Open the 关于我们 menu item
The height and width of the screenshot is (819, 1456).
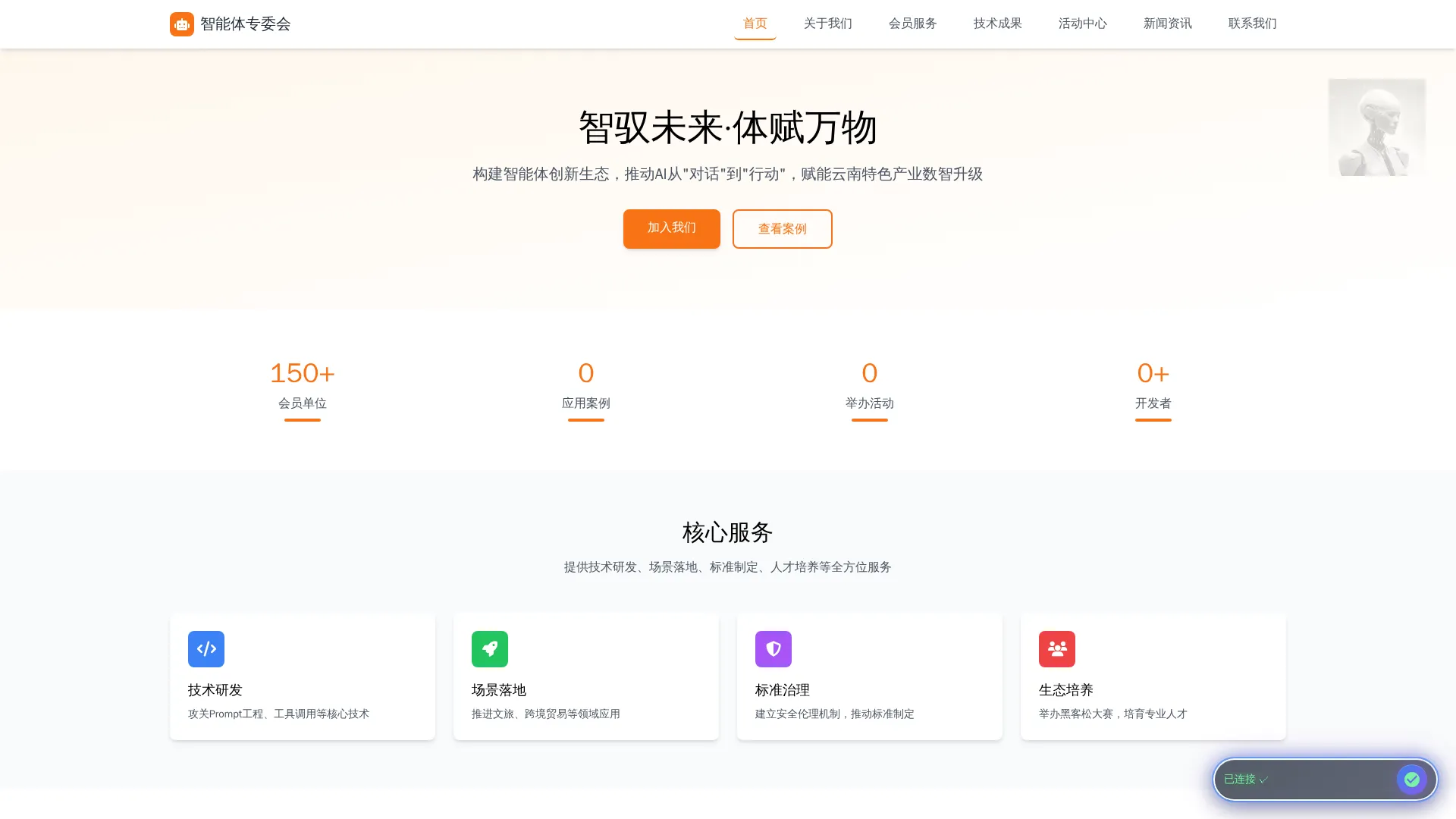click(x=827, y=24)
